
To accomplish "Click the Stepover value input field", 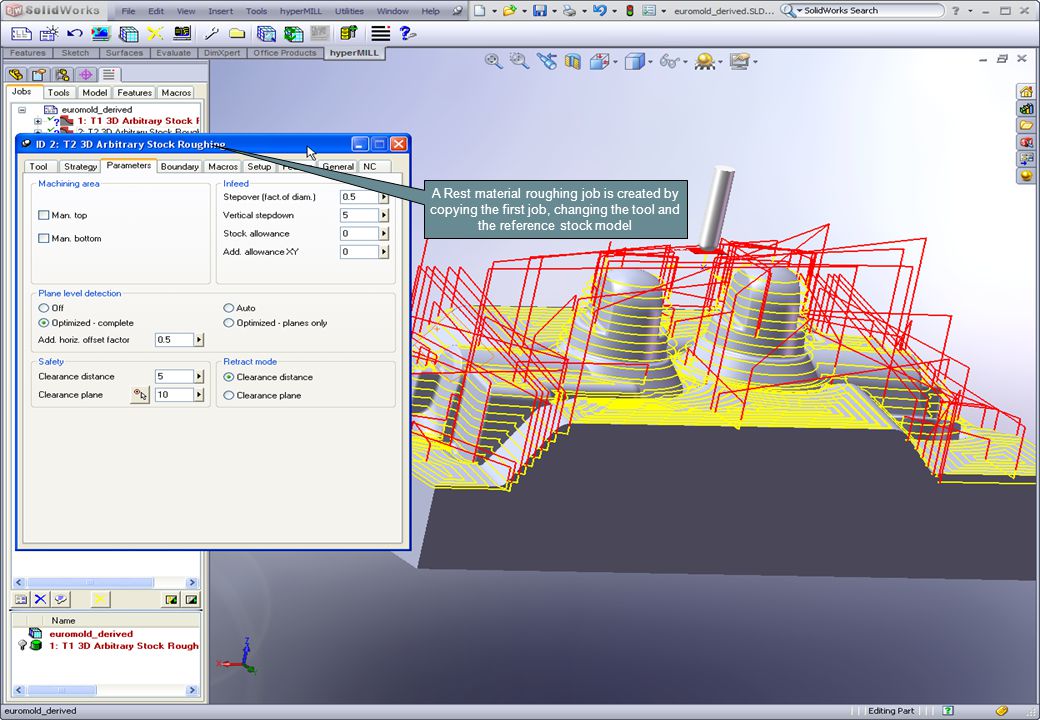I will (x=359, y=197).
